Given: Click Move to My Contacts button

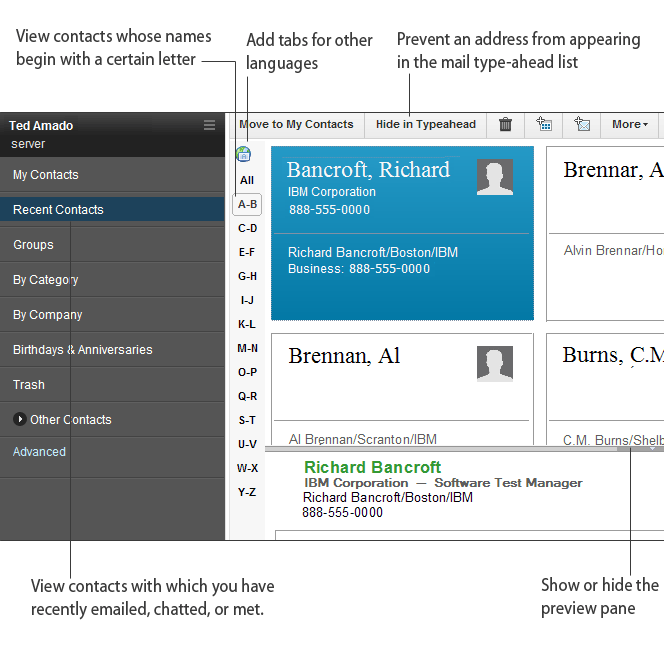Looking at the screenshot, I should click(296, 125).
